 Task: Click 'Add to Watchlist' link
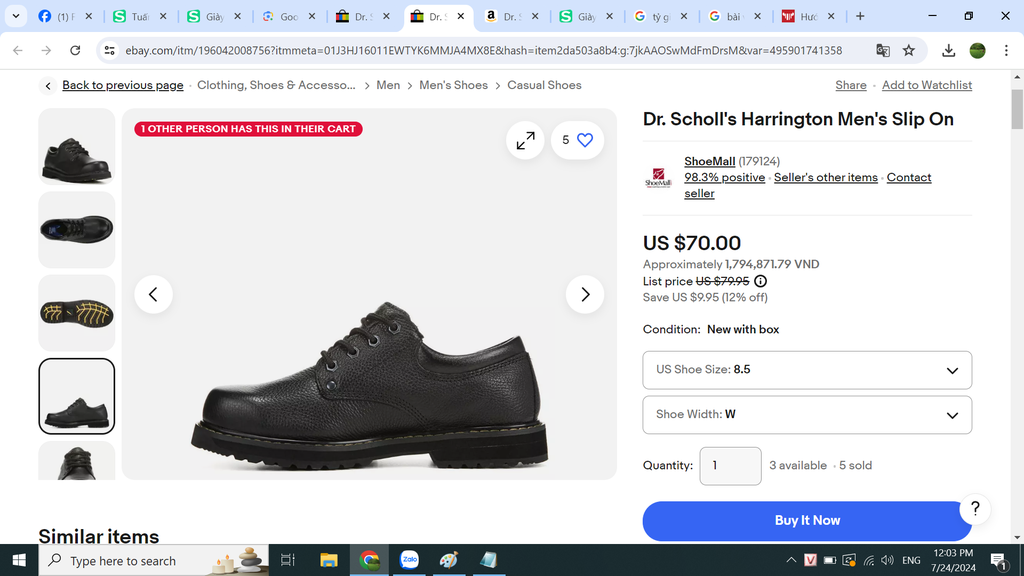coord(927,86)
